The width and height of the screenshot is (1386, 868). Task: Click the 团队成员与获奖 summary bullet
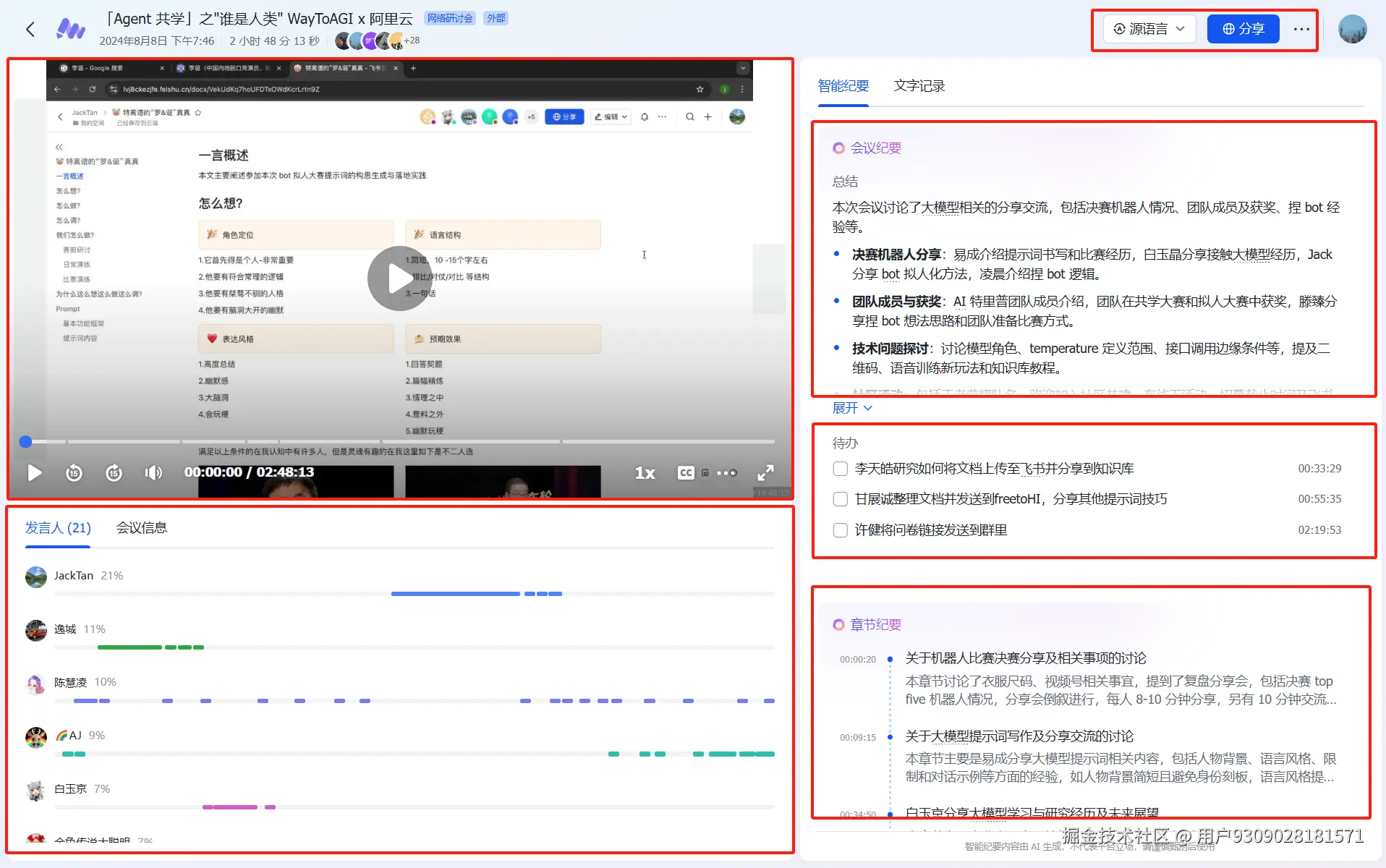pyautogui.click(x=1095, y=311)
